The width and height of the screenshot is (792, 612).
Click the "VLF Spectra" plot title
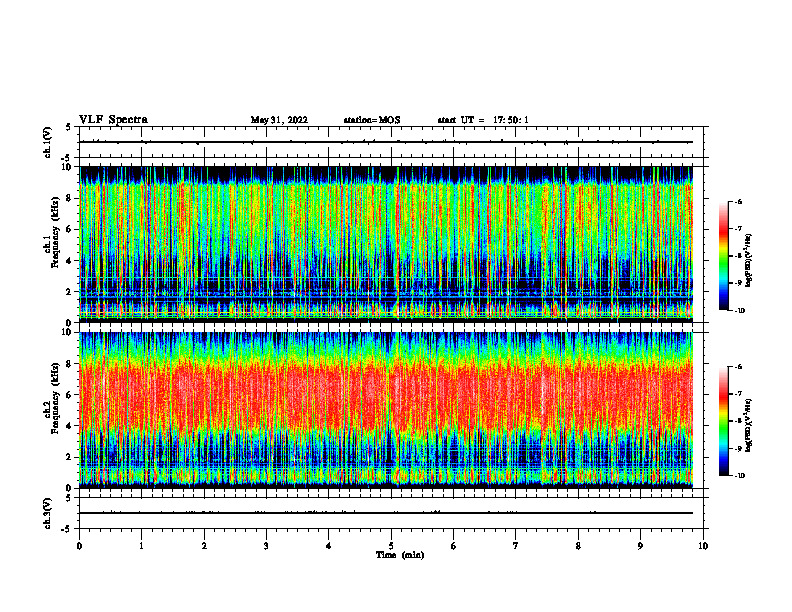(x=113, y=120)
